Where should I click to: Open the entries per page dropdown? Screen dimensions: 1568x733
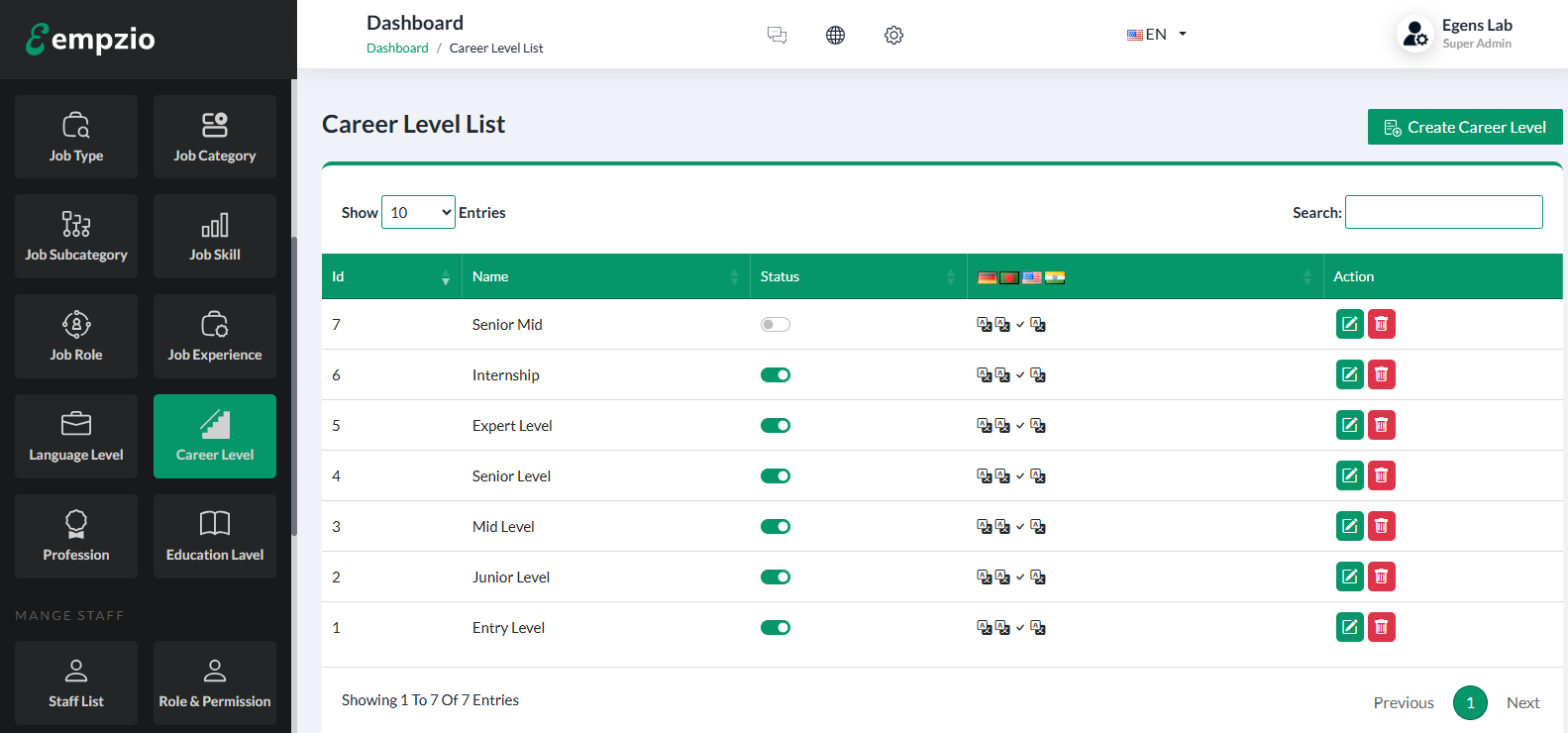point(418,212)
